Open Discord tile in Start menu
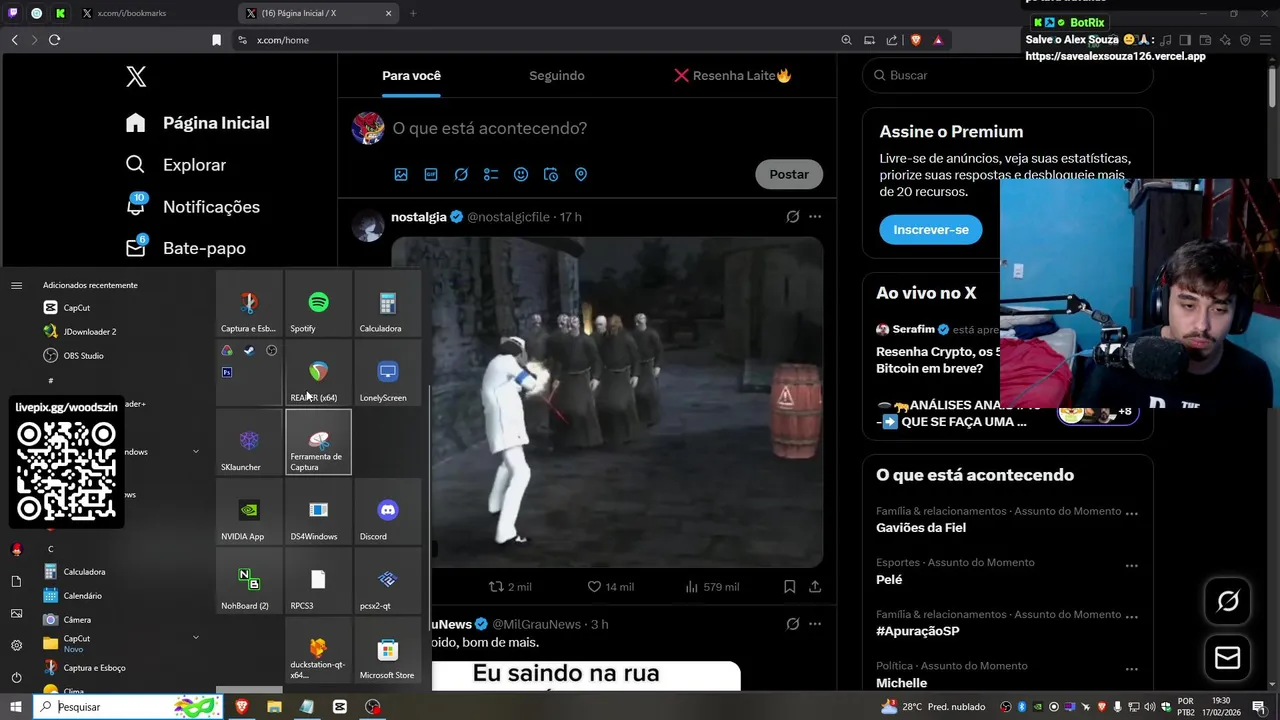Image resolution: width=1280 pixels, height=720 pixels. [388, 512]
